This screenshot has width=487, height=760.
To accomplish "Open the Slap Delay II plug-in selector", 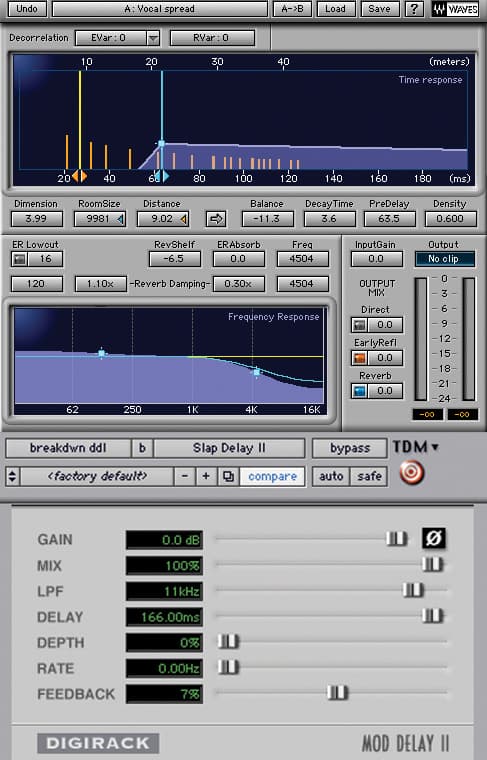I will (229, 448).
